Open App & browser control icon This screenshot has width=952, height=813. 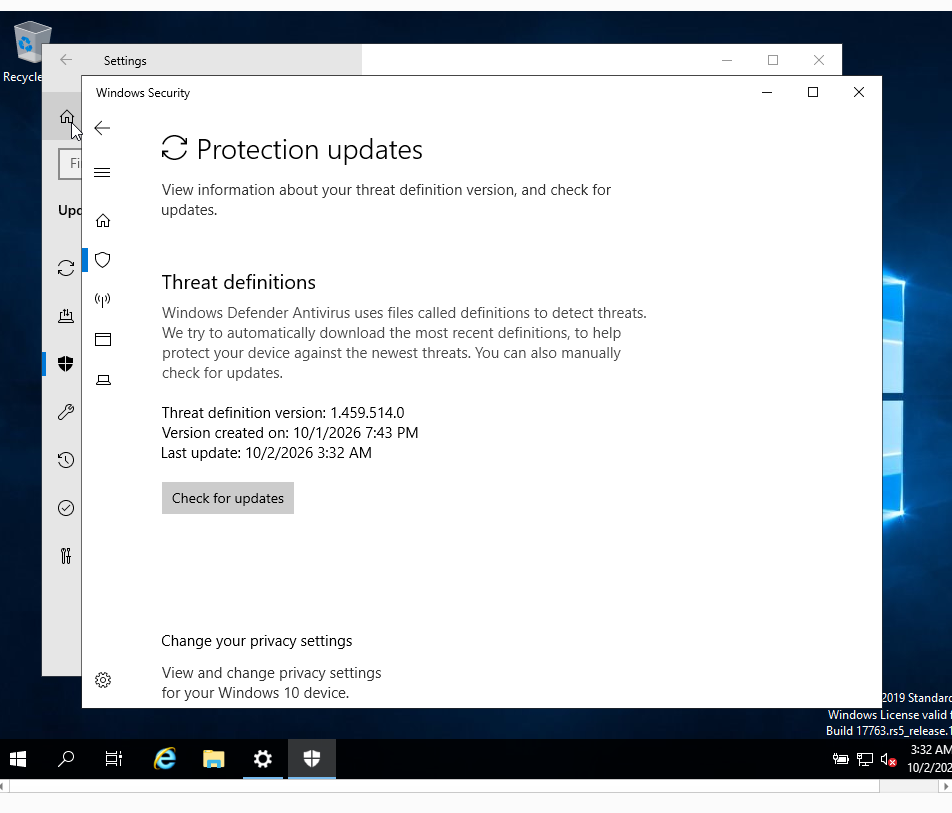[103, 339]
